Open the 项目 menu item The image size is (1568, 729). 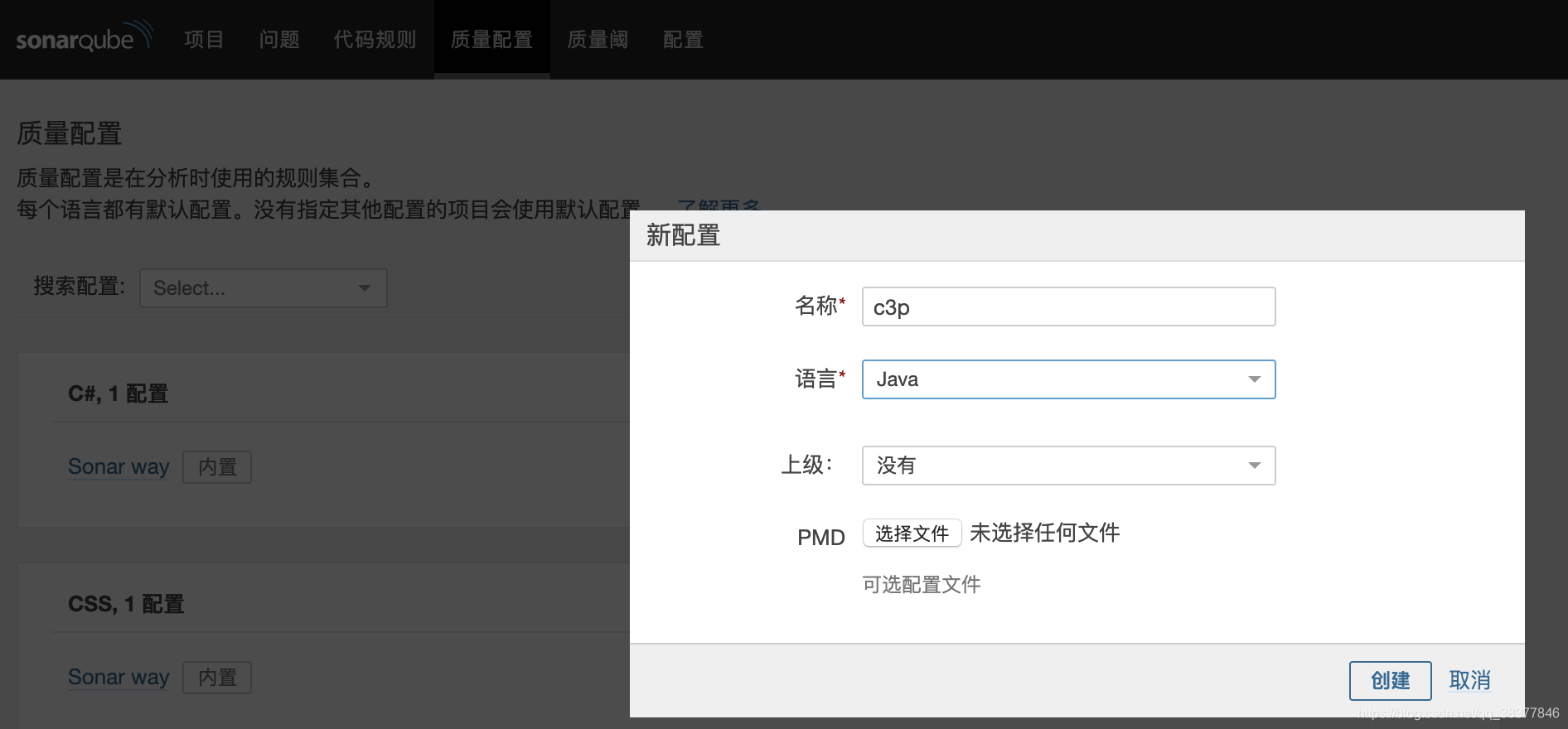(x=204, y=40)
